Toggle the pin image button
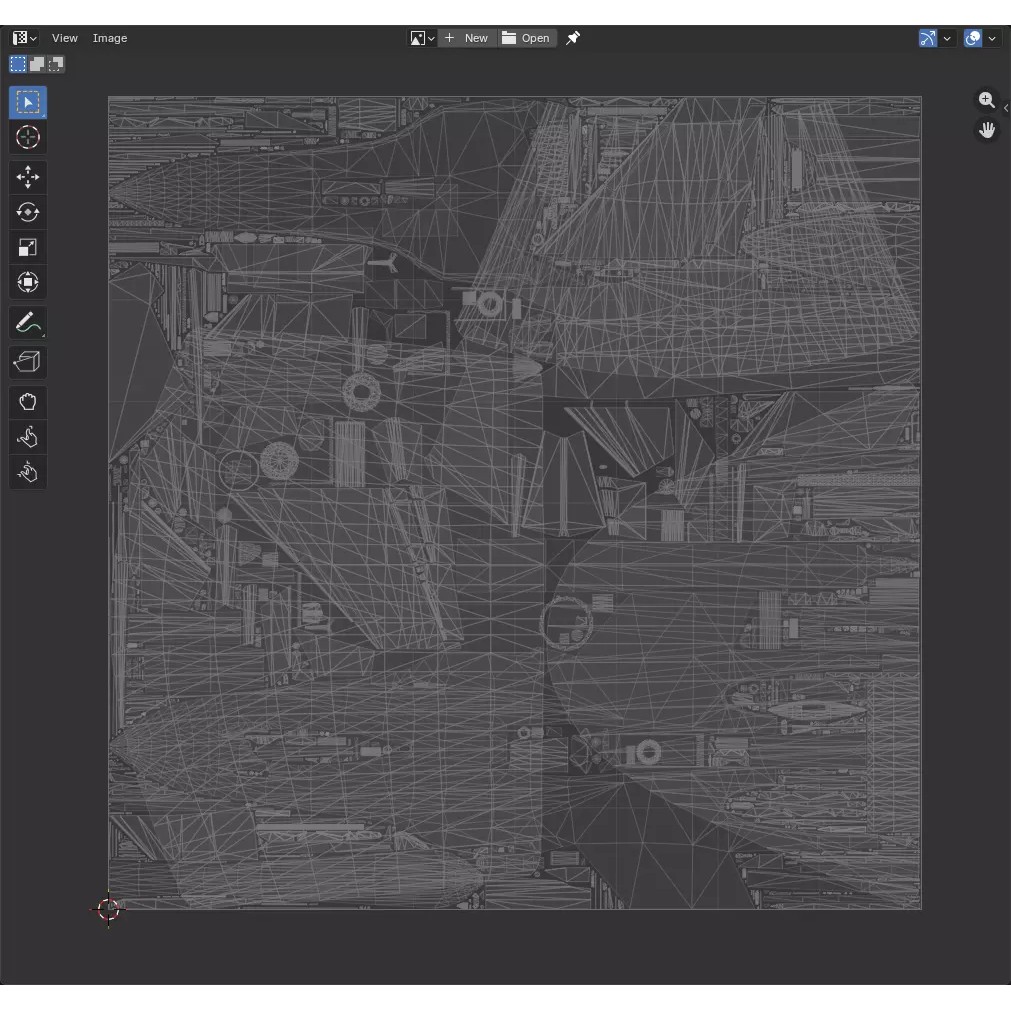The width and height of the screenshot is (1011, 1011). pos(573,38)
